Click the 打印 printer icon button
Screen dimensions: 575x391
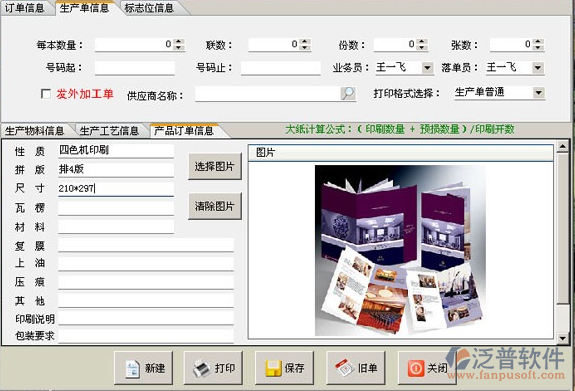pos(213,368)
